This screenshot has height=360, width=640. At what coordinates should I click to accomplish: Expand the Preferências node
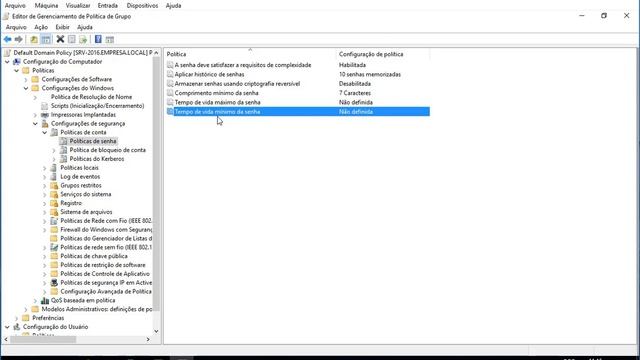click(17, 318)
